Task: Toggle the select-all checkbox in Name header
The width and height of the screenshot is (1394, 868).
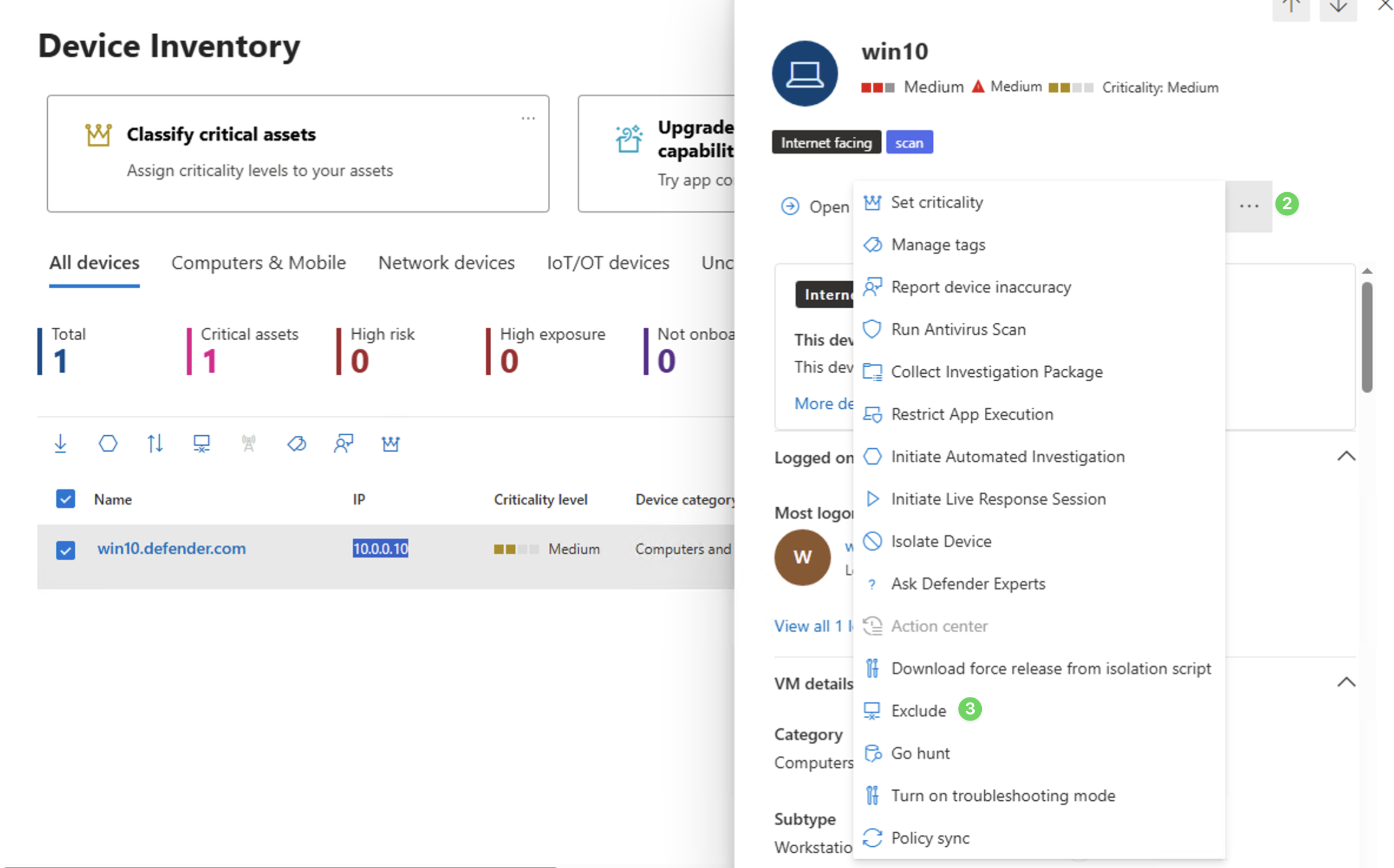Action: pyautogui.click(x=65, y=499)
